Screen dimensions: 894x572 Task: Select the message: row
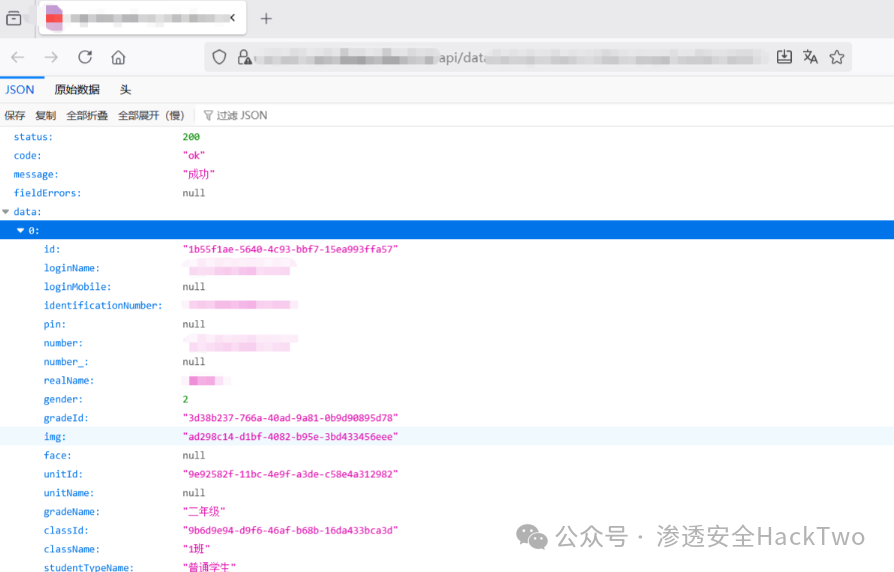pos(447,175)
